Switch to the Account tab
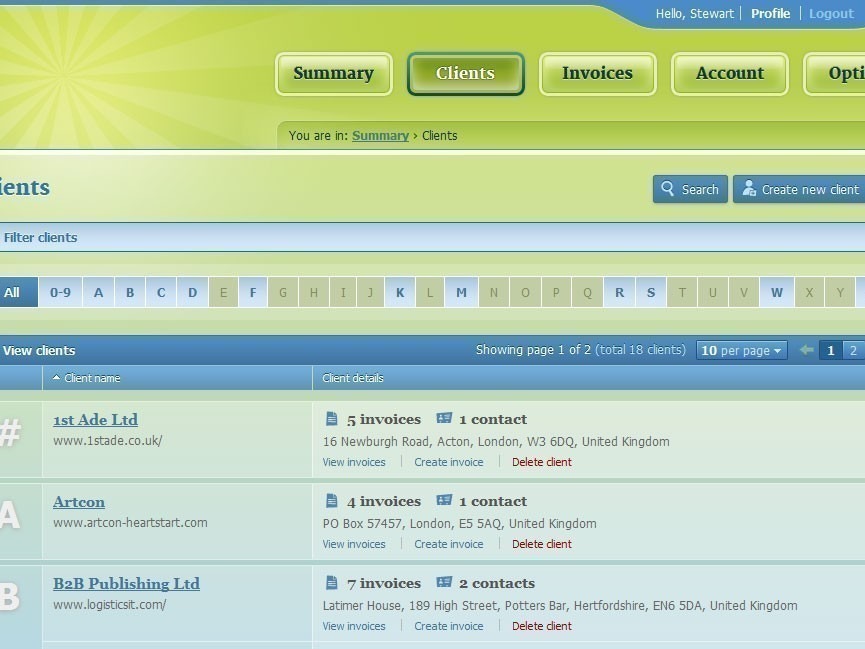Viewport: 865px width, 649px height. point(729,74)
